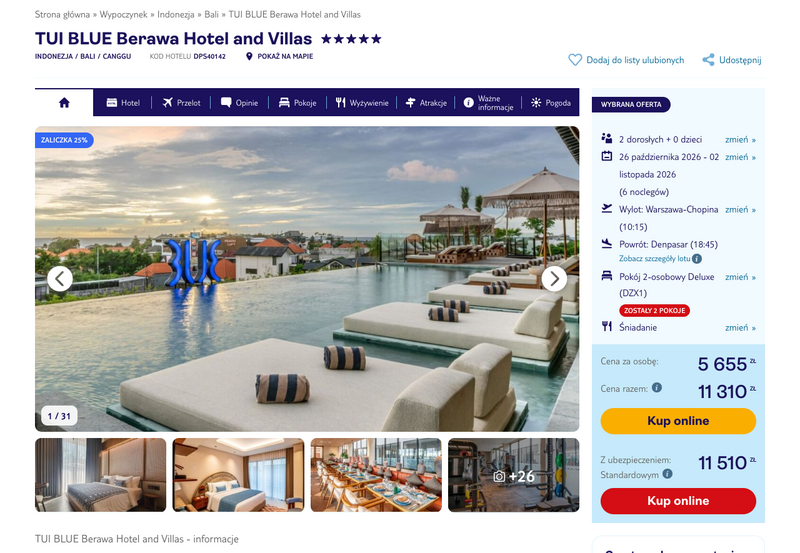This screenshot has width=800, height=553.
Task: Open the Opinie tab
Action: click(239, 103)
